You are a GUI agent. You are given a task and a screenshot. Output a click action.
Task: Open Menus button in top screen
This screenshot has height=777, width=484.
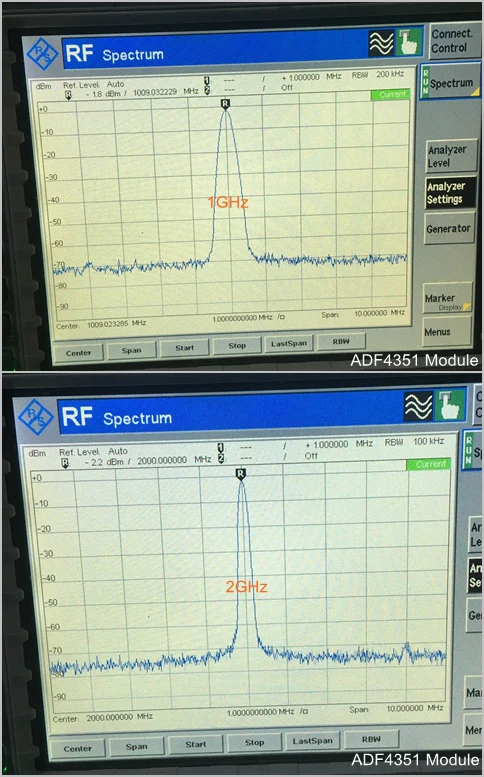point(447,331)
